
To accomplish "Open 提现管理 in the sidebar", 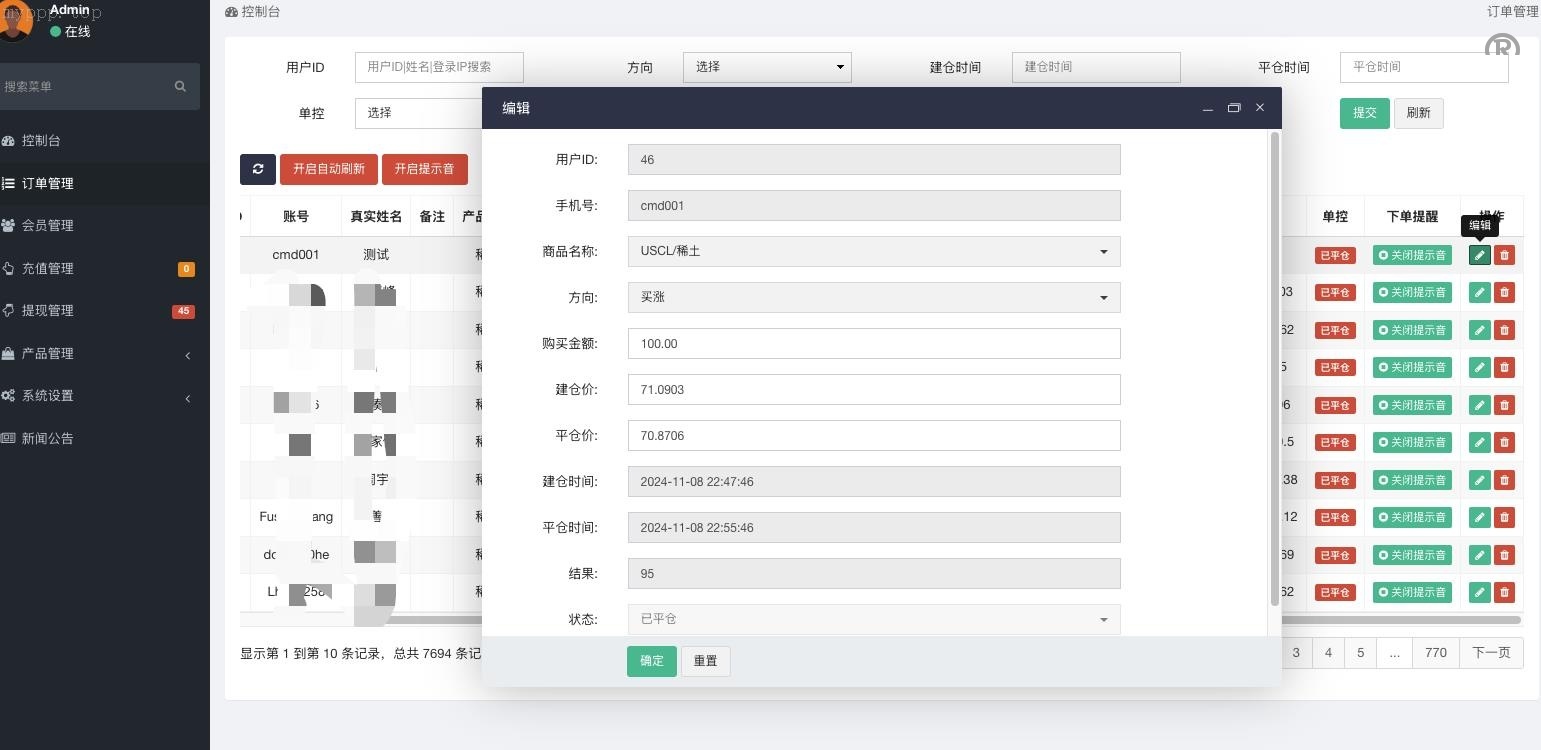I will [x=48, y=311].
